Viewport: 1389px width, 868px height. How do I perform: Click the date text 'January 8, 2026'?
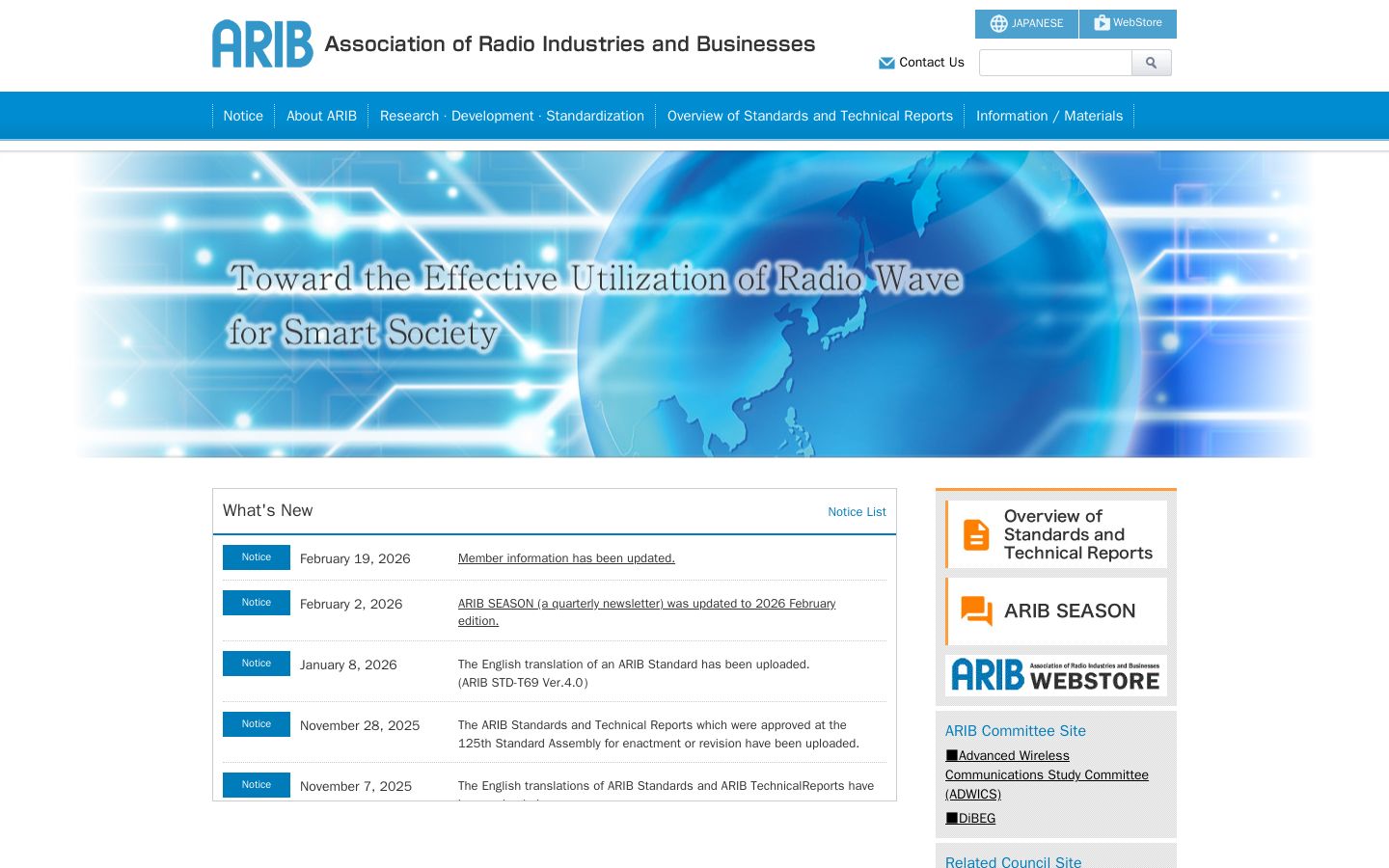(348, 665)
